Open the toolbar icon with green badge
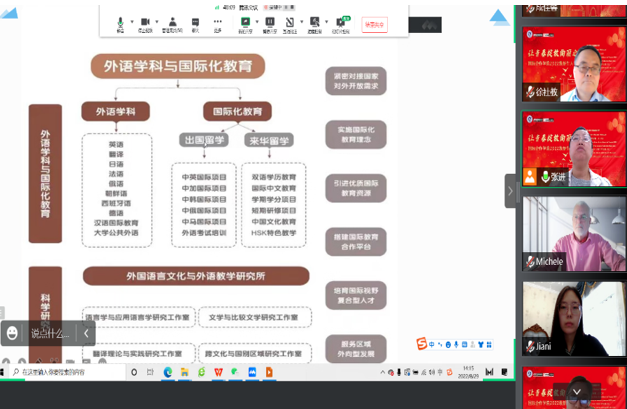Image resolution: width=627 pixels, height=409 pixels. pyautogui.click(x=341, y=24)
